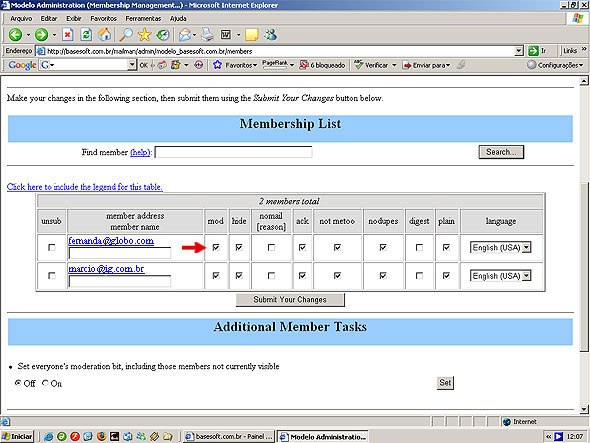Expand the address bar URL dropdown
This screenshot has height=443, width=590.
pyautogui.click(x=519, y=51)
